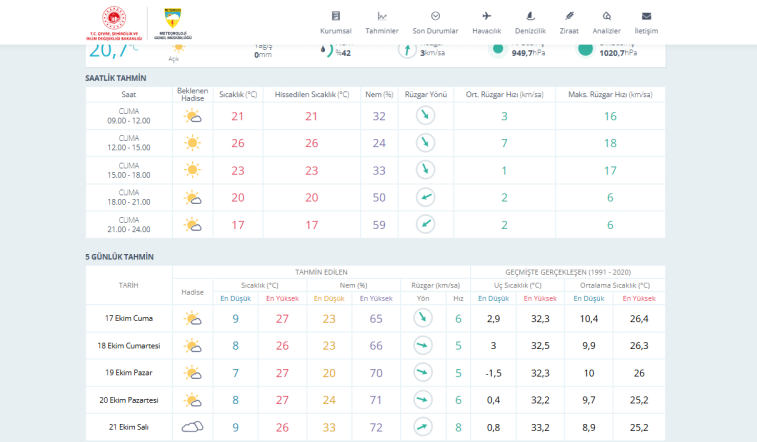Click the Maks. Rüzgar Hızı column header
Image resolution: width=757 pixels, height=442 pixels.
coord(610,94)
